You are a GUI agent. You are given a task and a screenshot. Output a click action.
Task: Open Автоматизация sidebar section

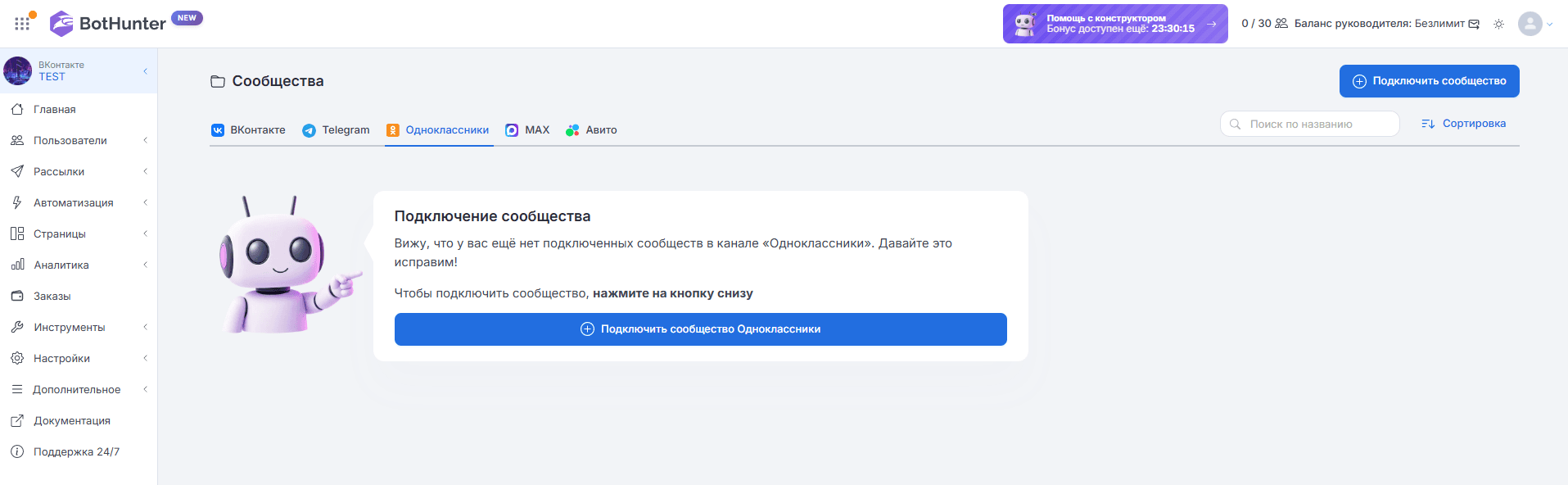tap(79, 202)
